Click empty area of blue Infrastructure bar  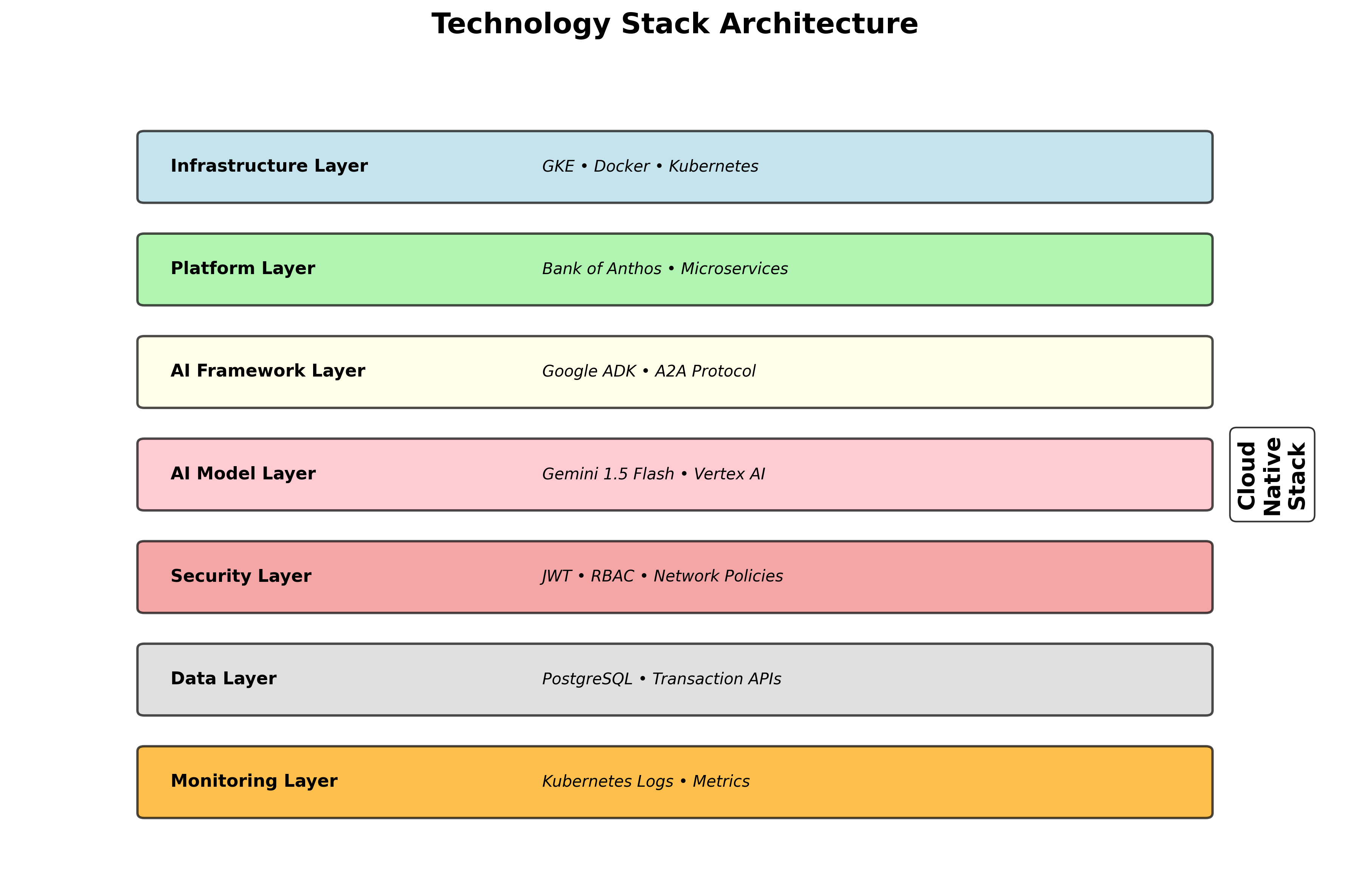tap(1000, 167)
